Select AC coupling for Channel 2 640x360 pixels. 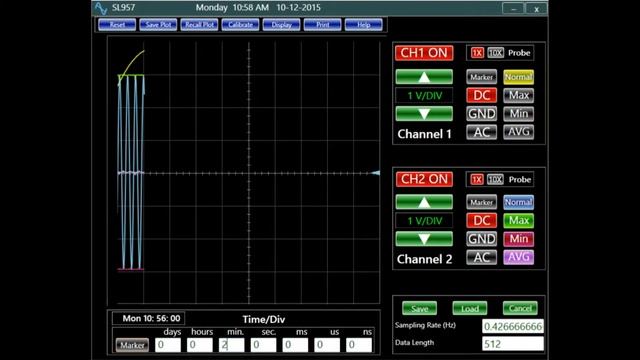click(482, 258)
